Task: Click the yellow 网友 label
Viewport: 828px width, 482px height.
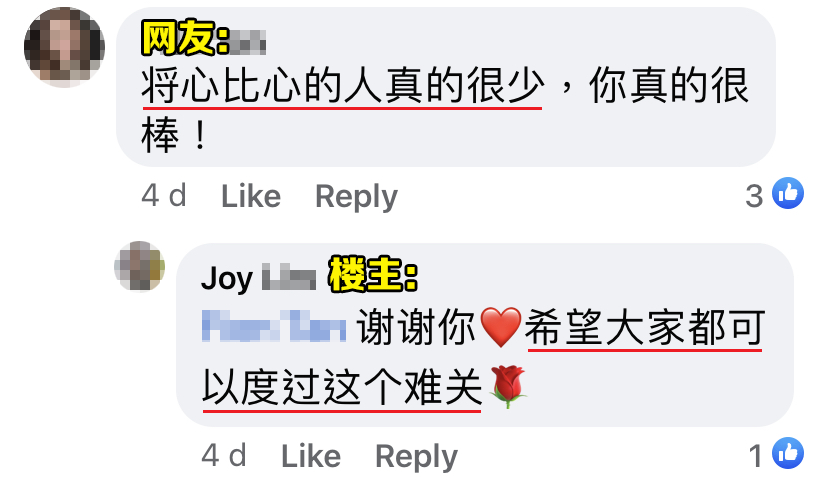Action: coord(185,37)
